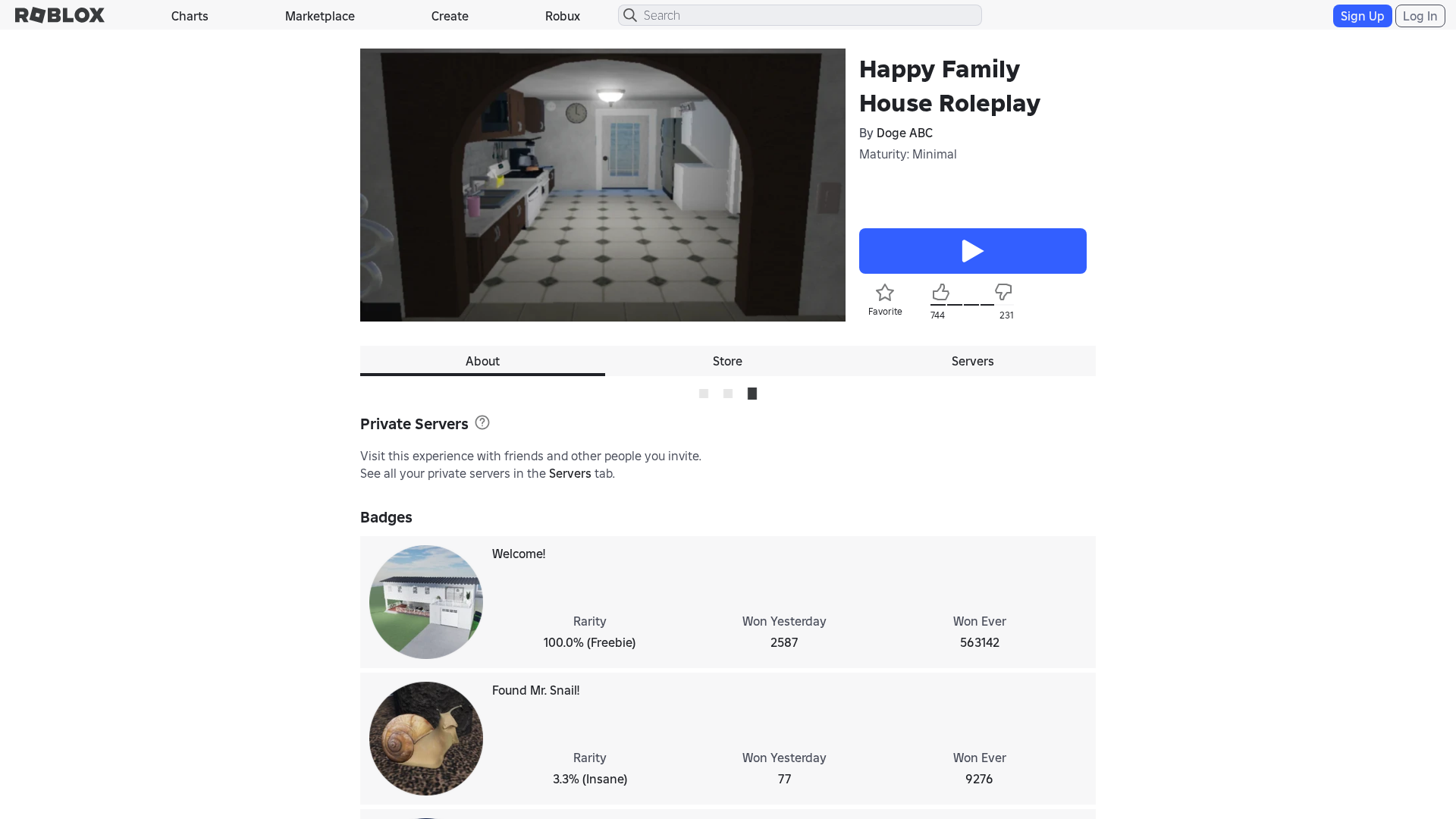Viewport: 1456px width, 819px height.
Task: Open the Welcome! badge house image
Action: [x=426, y=602]
